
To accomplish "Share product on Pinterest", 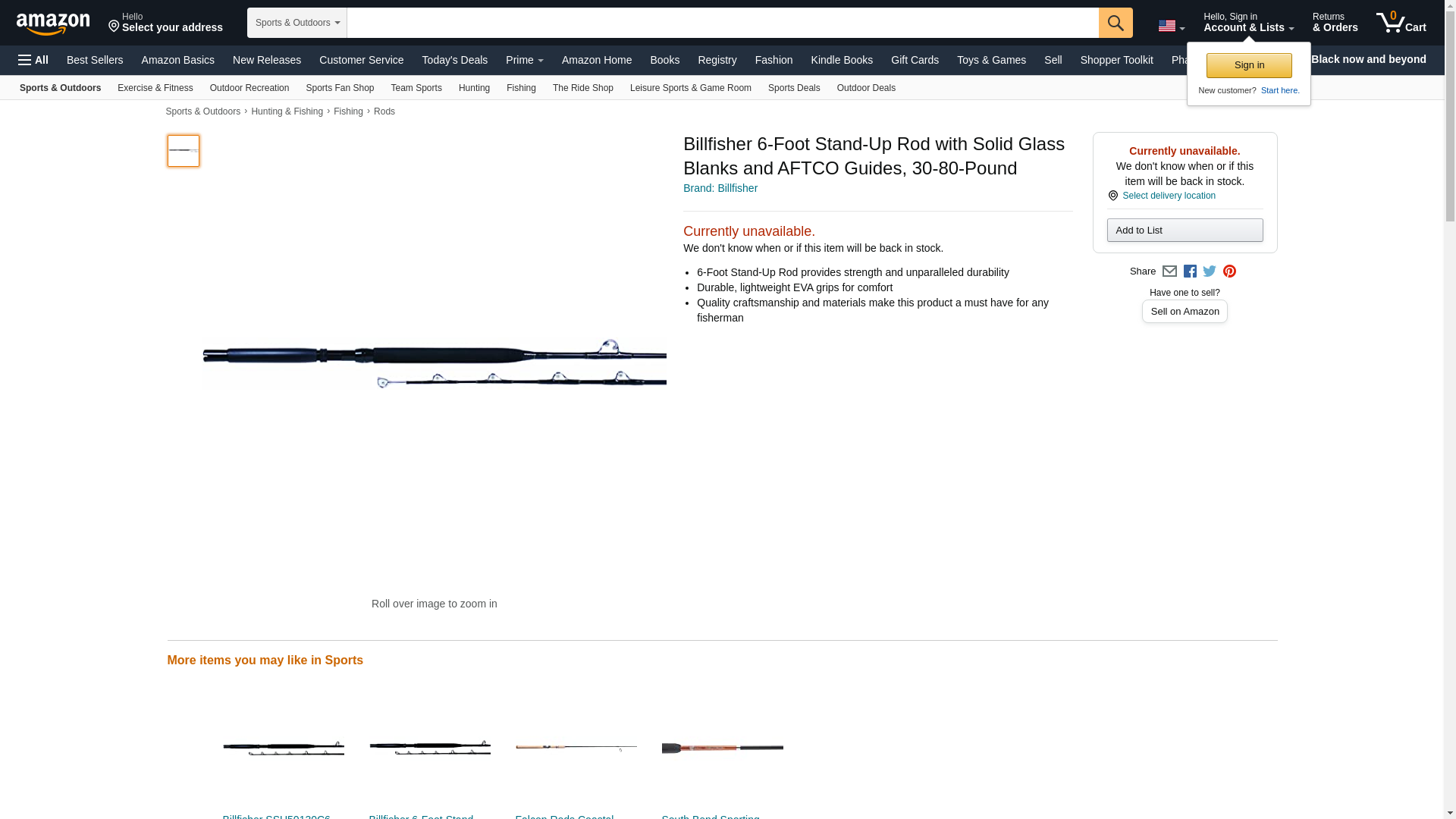I will [1229, 271].
